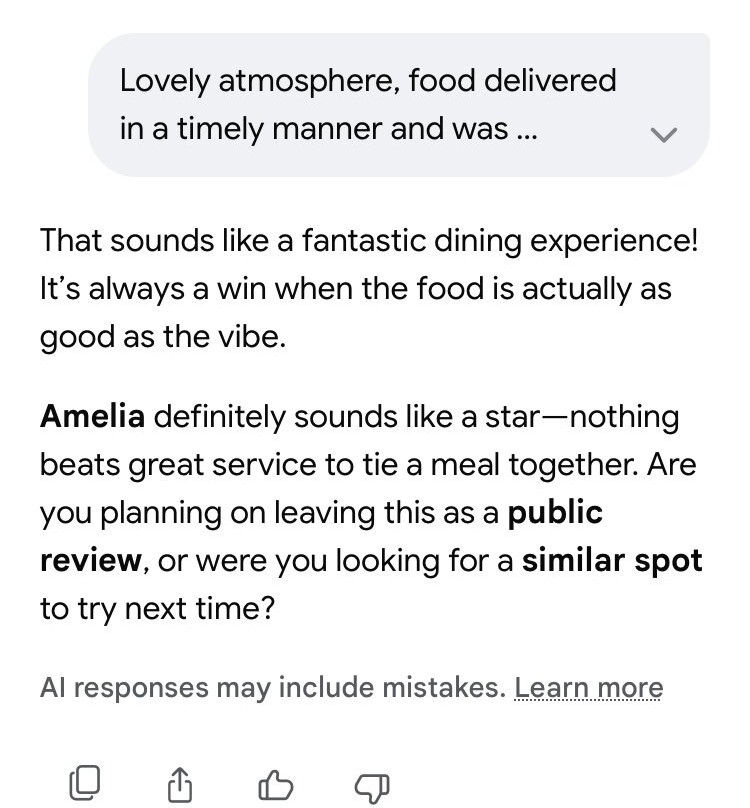Viewport: 750px width, 808px height.
Task: Click the "to try next time?" text
Action: pos(157,607)
